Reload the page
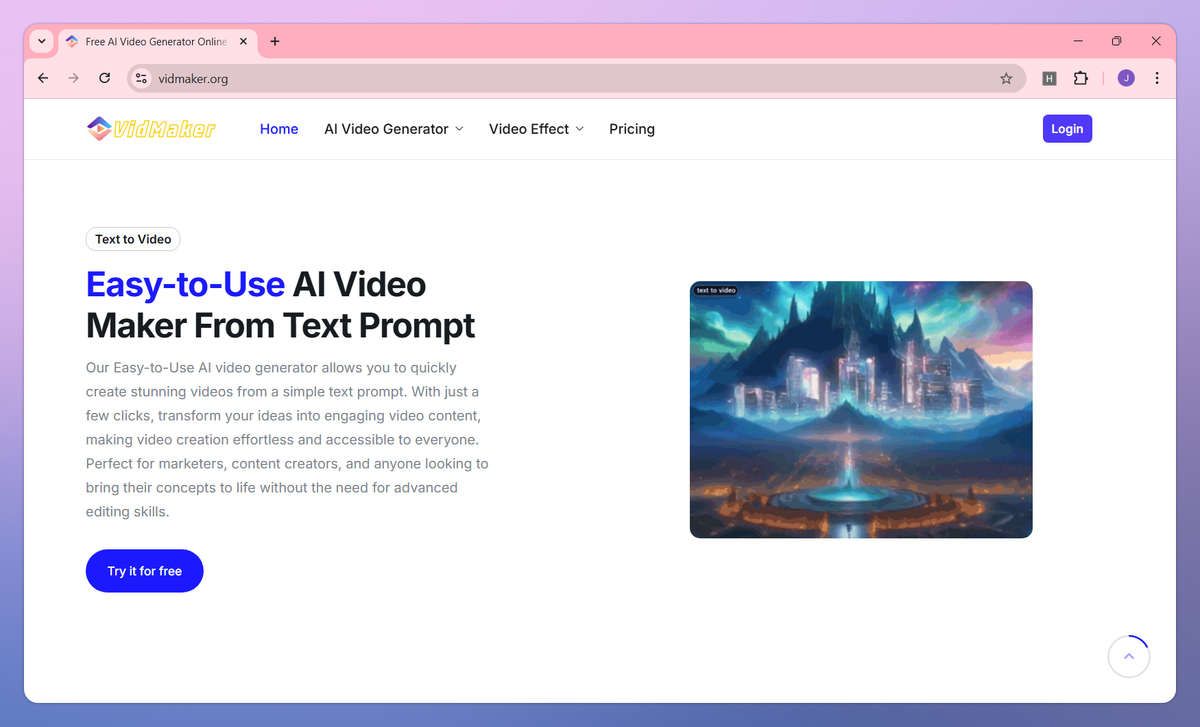 pos(104,77)
